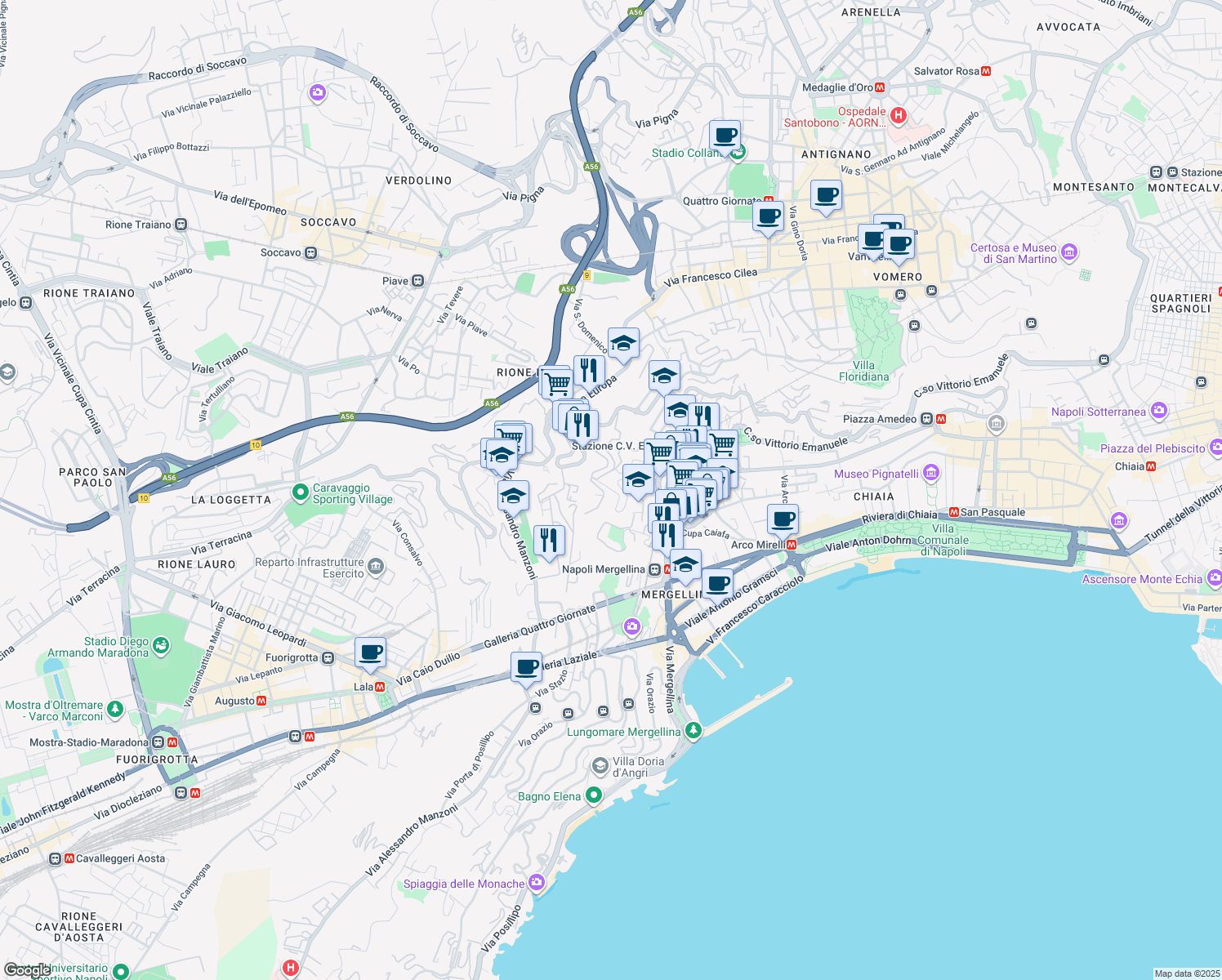Open the Caravaggio Sporting Village pin

[301, 493]
